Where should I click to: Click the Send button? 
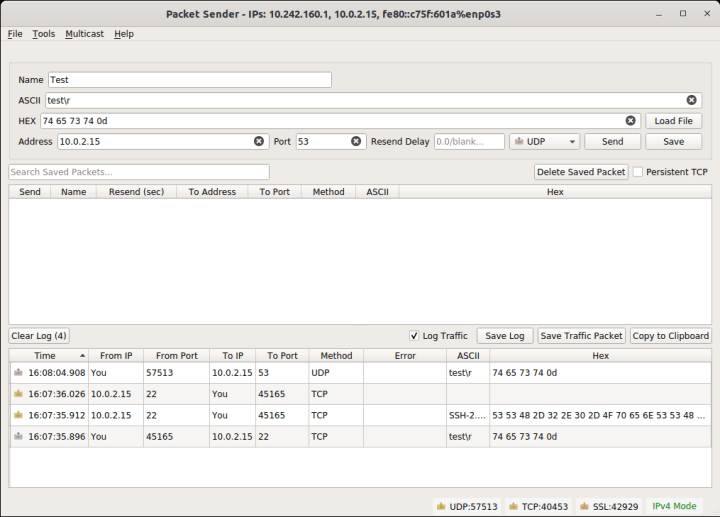613,141
